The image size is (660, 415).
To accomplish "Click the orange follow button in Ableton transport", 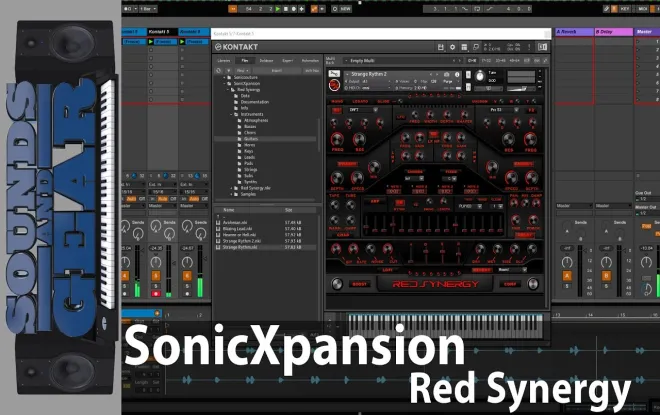I will coord(232,9).
